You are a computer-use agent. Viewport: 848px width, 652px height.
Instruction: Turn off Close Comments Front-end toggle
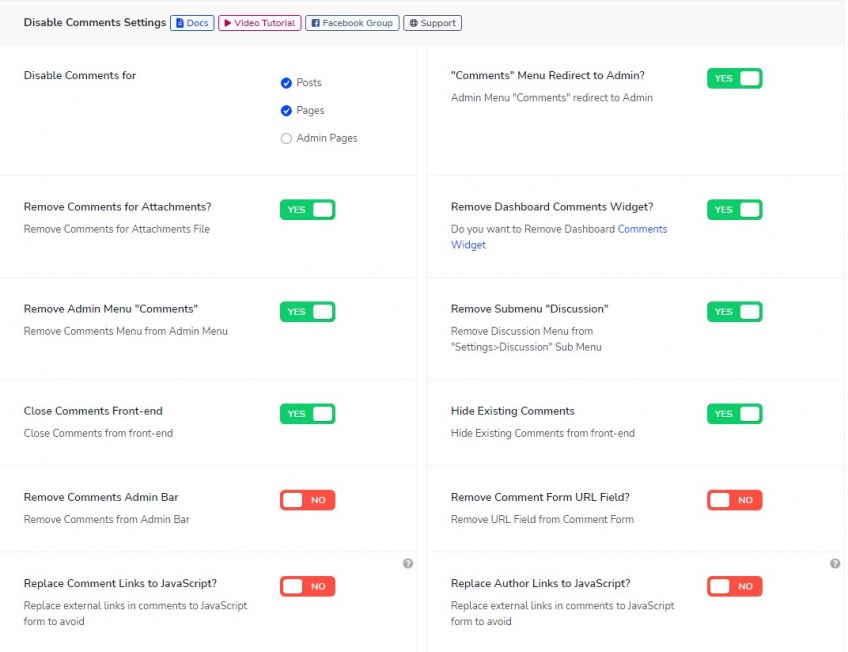307,414
